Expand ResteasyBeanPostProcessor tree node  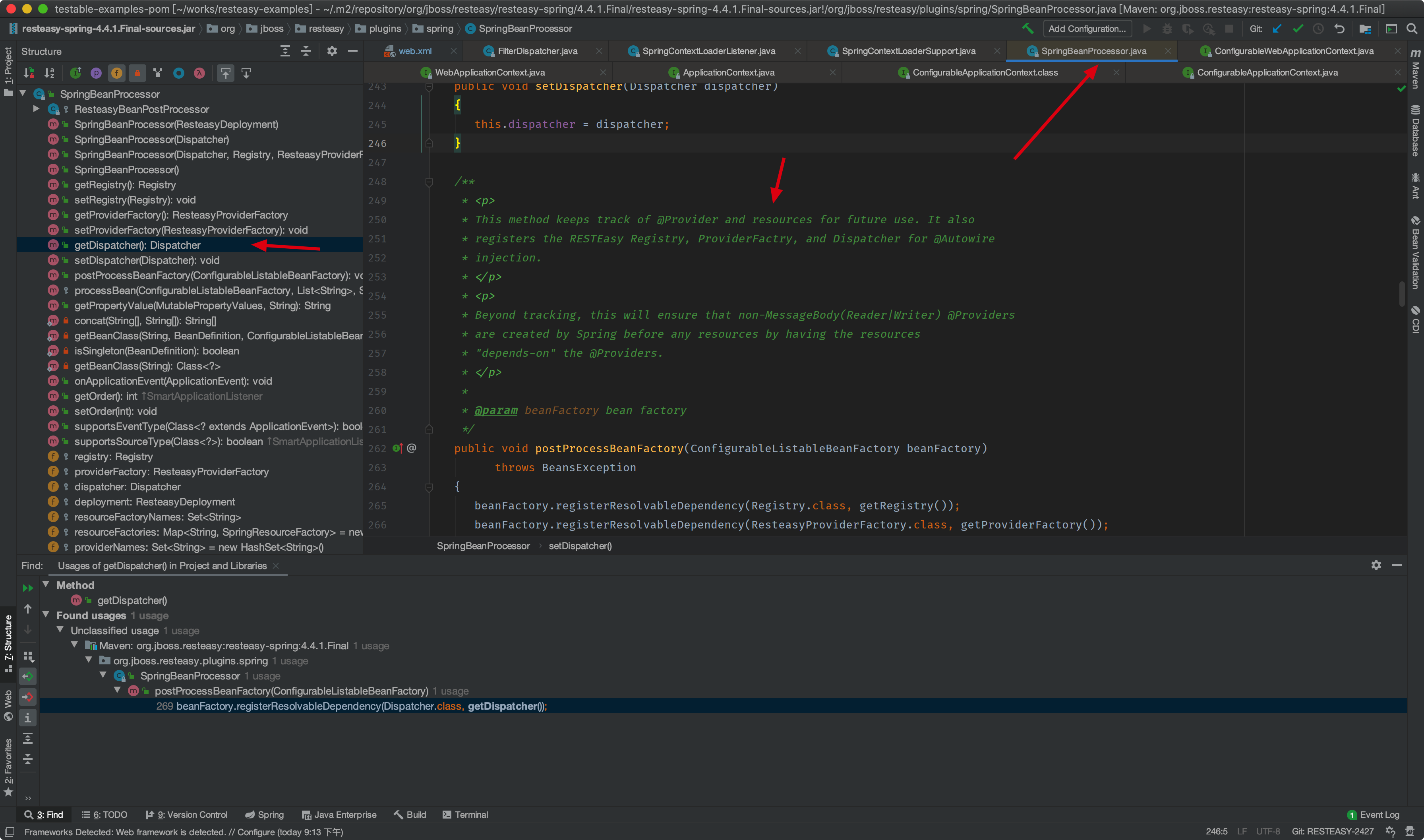[36, 109]
